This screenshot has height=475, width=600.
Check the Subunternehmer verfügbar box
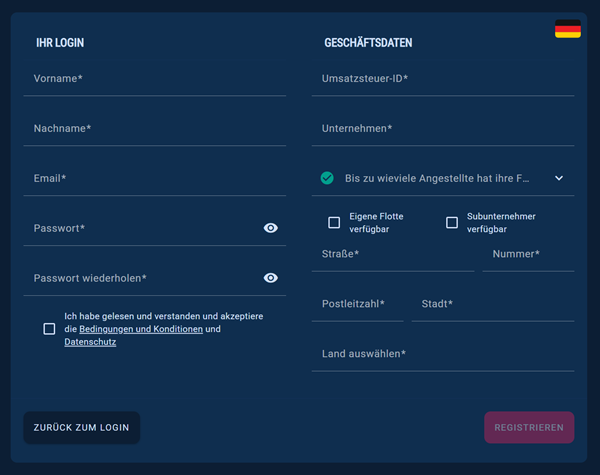pos(452,222)
